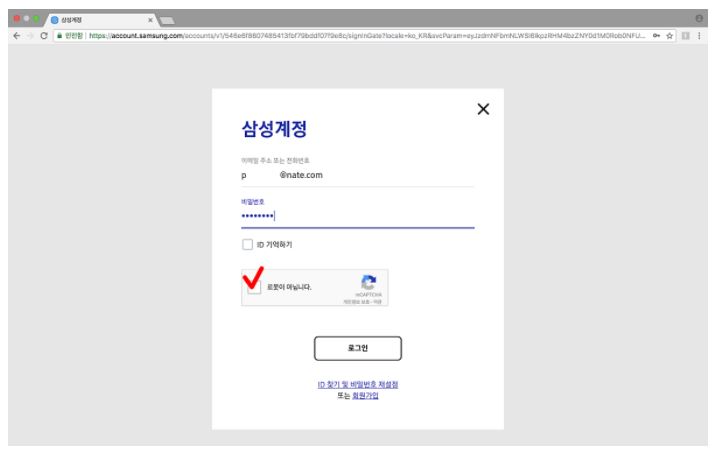Open the reCAPTCHA privacy and terms links
Screen dimensions: 718x455
coord(363,302)
